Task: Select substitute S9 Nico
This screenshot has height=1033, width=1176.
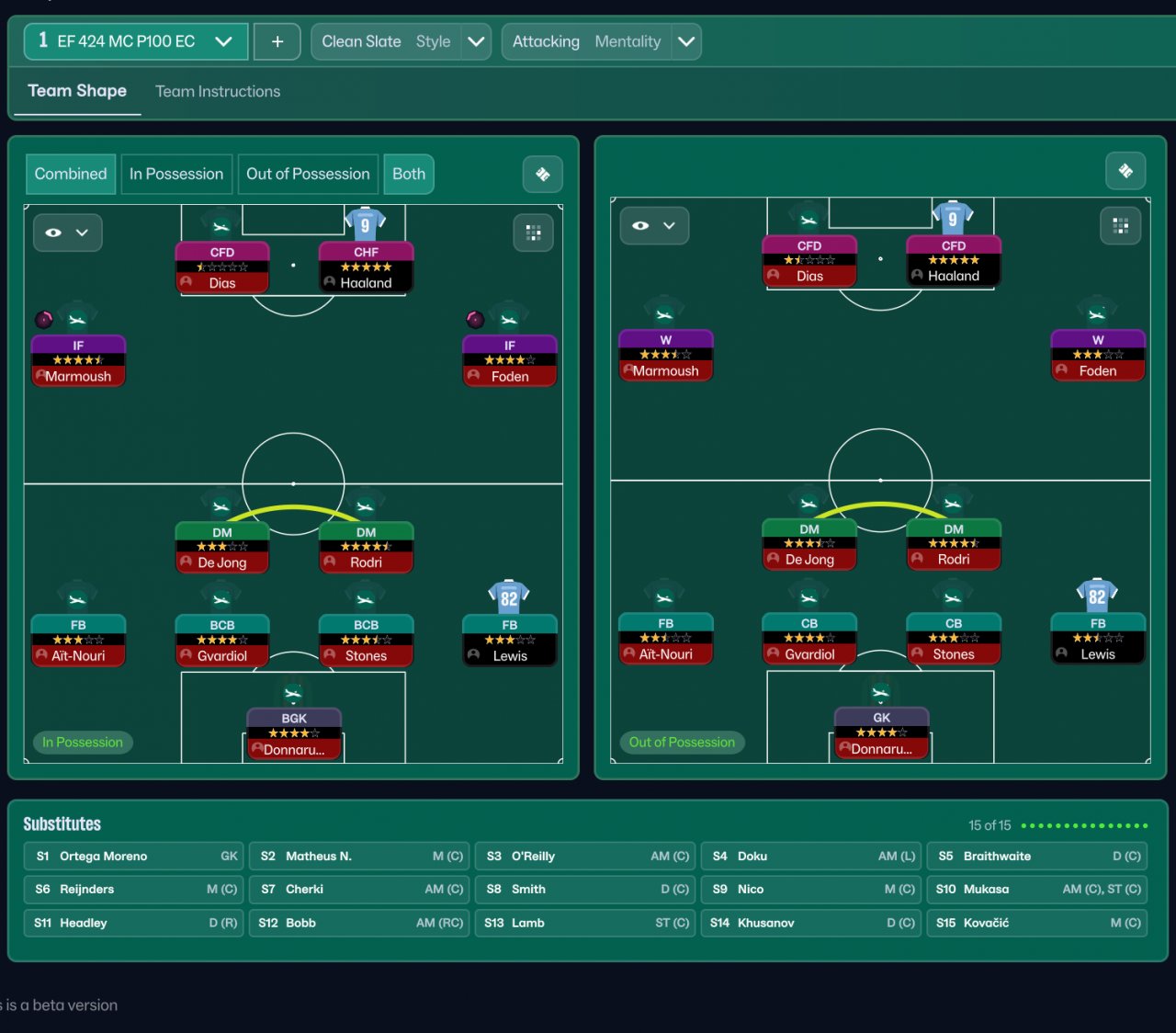Action: (811, 890)
